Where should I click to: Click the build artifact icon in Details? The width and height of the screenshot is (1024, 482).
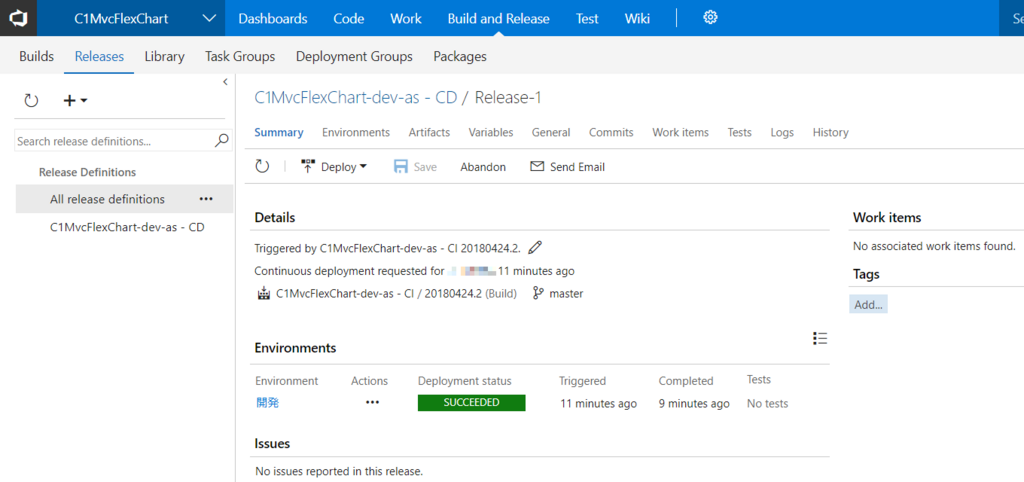point(263,293)
